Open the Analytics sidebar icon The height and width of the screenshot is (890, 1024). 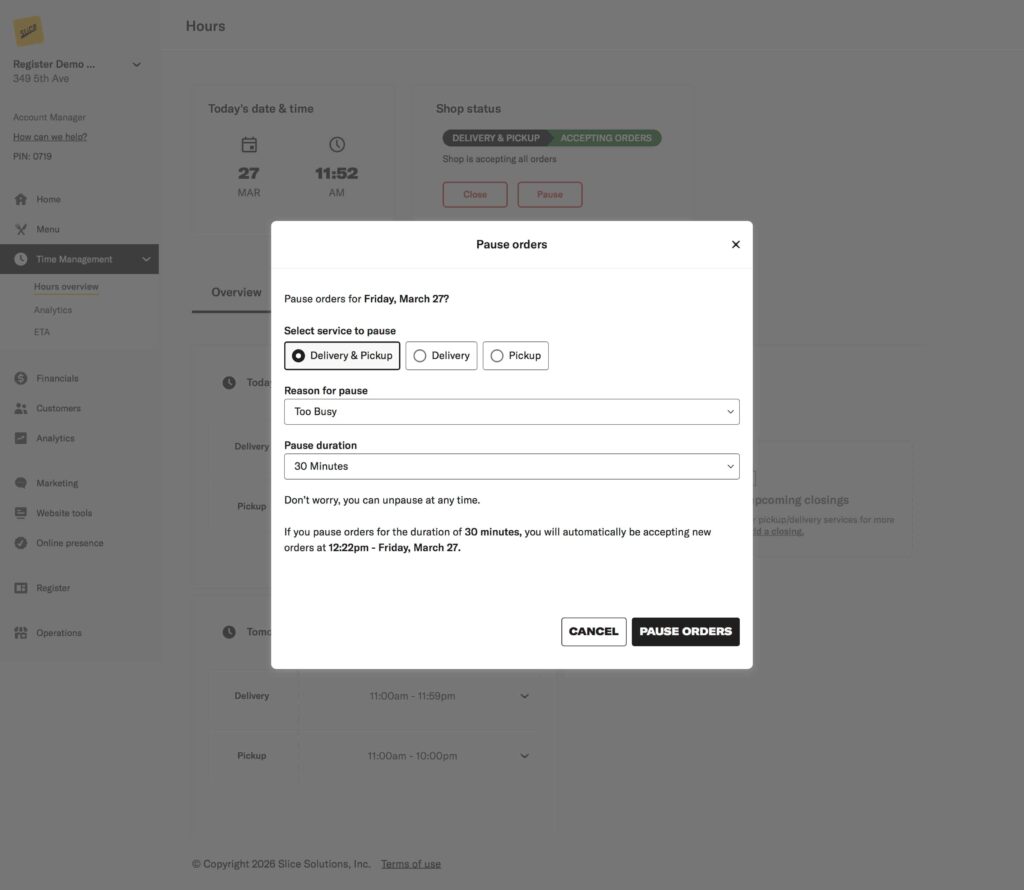(20, 438)
